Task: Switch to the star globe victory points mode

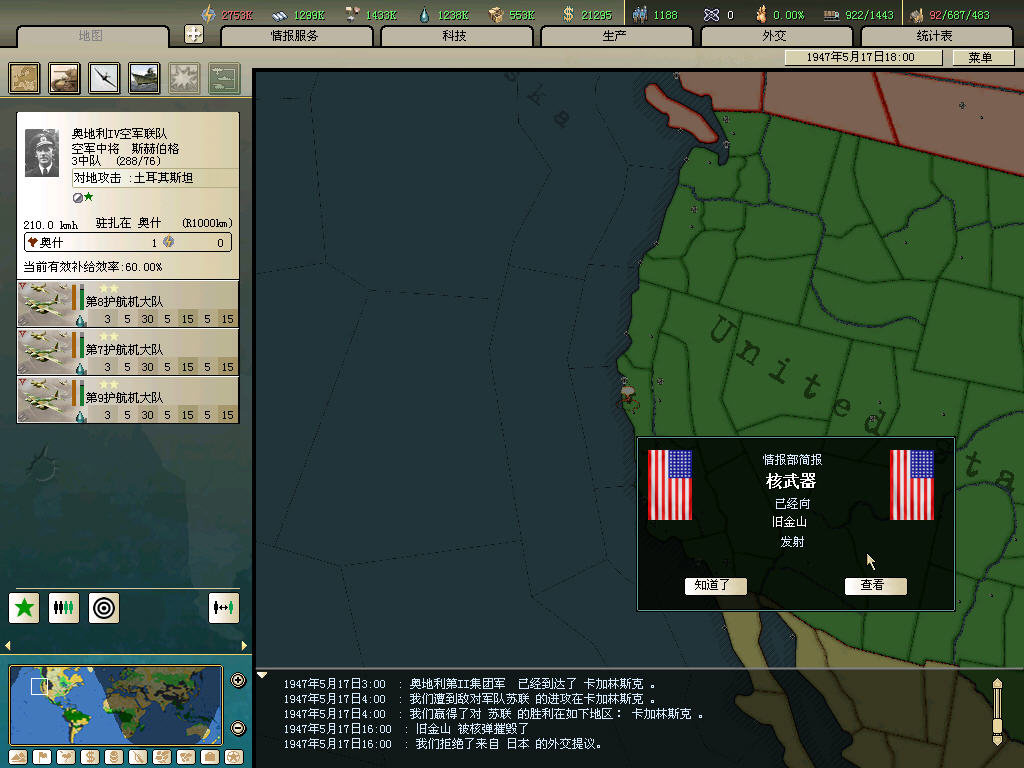Action: pos(234,758)
